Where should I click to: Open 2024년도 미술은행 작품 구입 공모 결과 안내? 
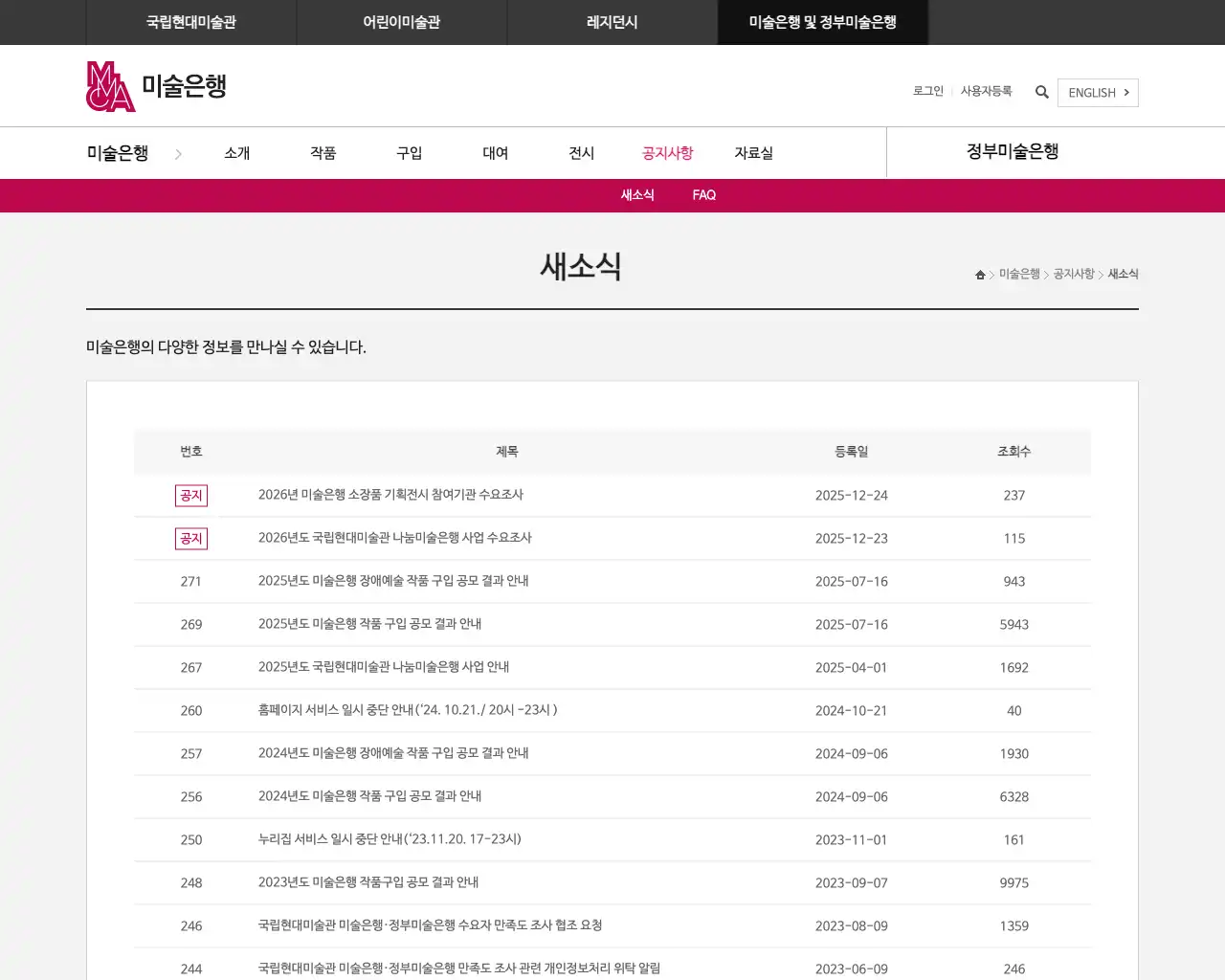click(x=369, y=796)
